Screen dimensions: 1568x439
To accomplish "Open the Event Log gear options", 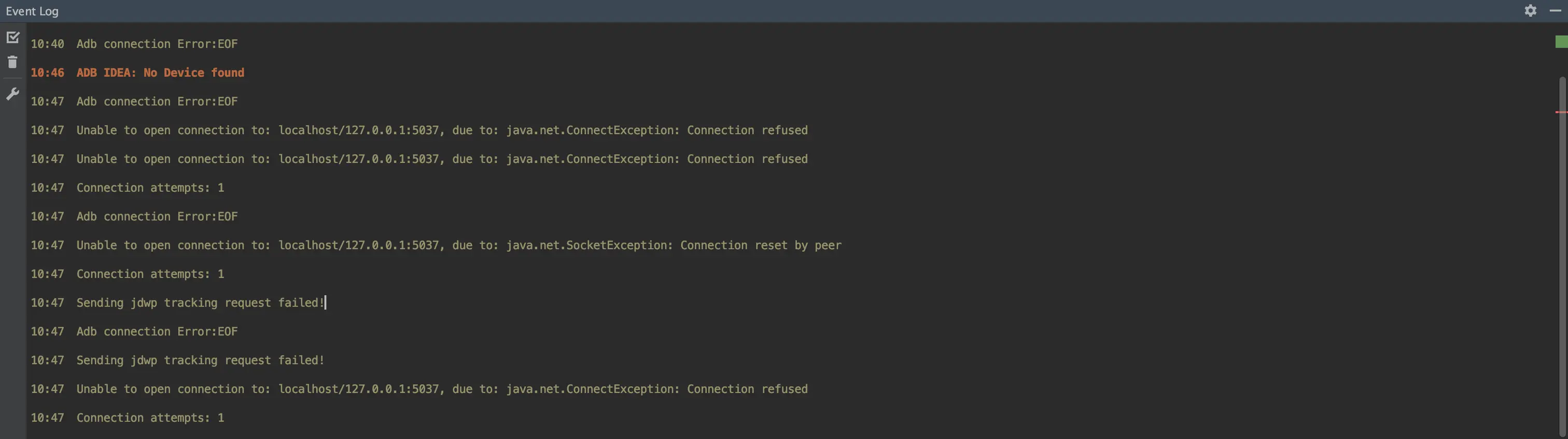I will [1530, 10].
